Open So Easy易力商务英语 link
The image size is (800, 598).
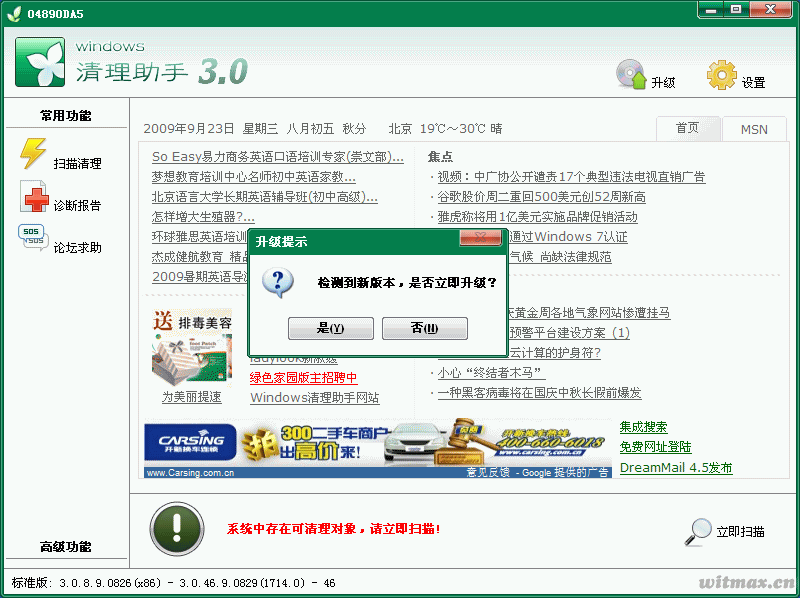click(x=278, y=157)
